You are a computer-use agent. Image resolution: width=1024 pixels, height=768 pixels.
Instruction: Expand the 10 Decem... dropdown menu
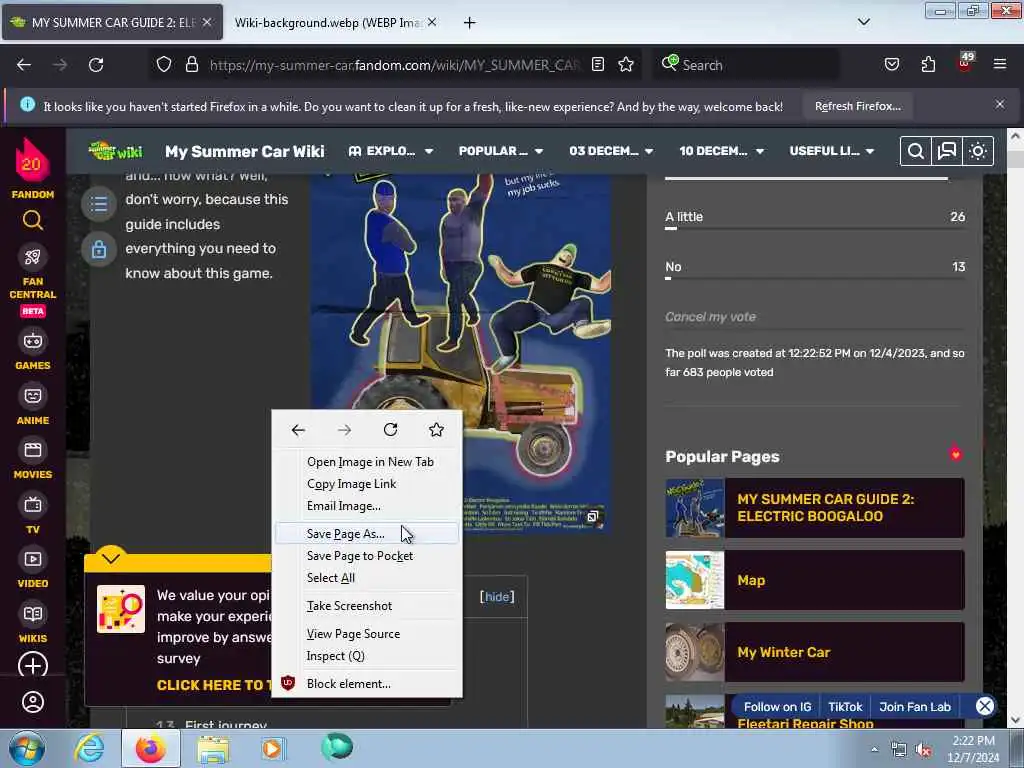[x=722, y=151]
